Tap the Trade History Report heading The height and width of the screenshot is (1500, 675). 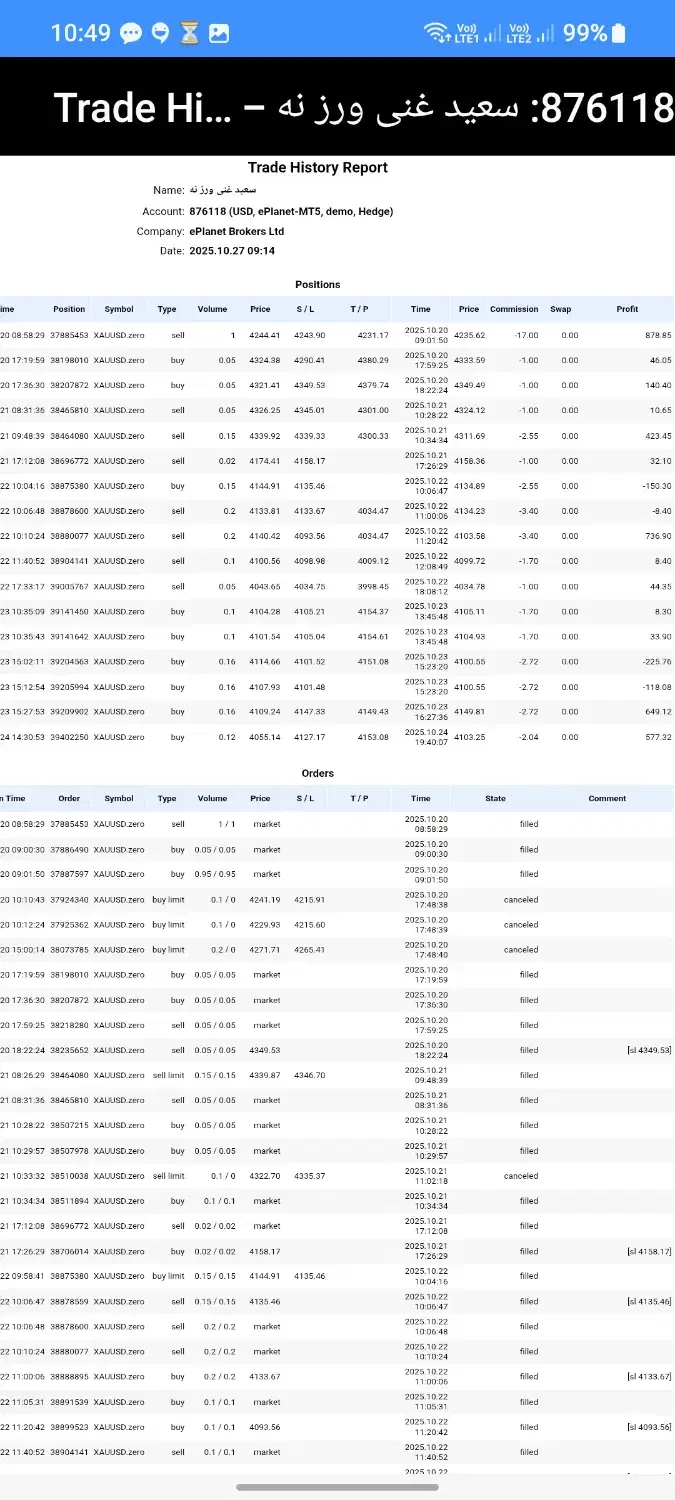pyautogui.click(x=317, y=167)
